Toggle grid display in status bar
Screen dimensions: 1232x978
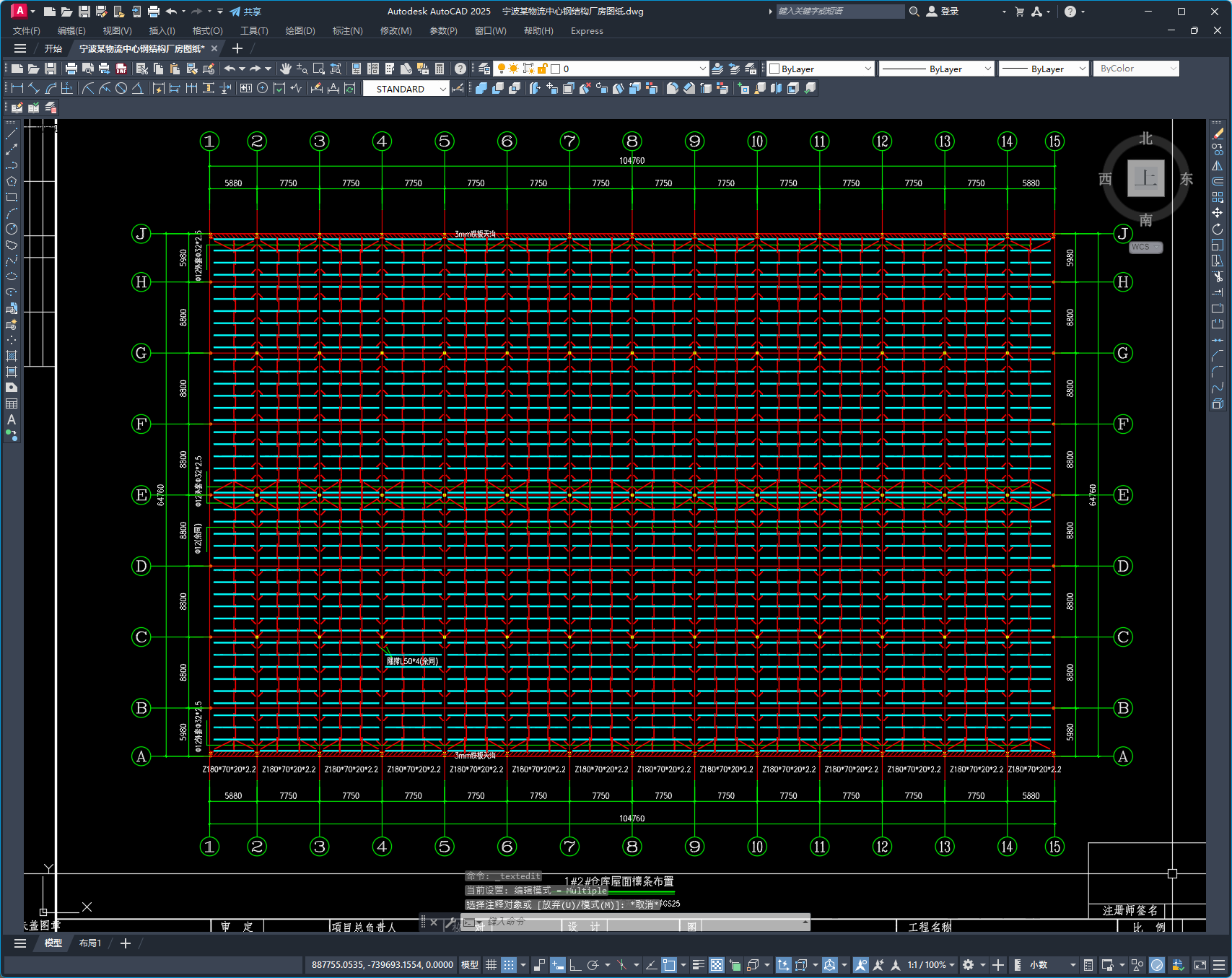491,965
